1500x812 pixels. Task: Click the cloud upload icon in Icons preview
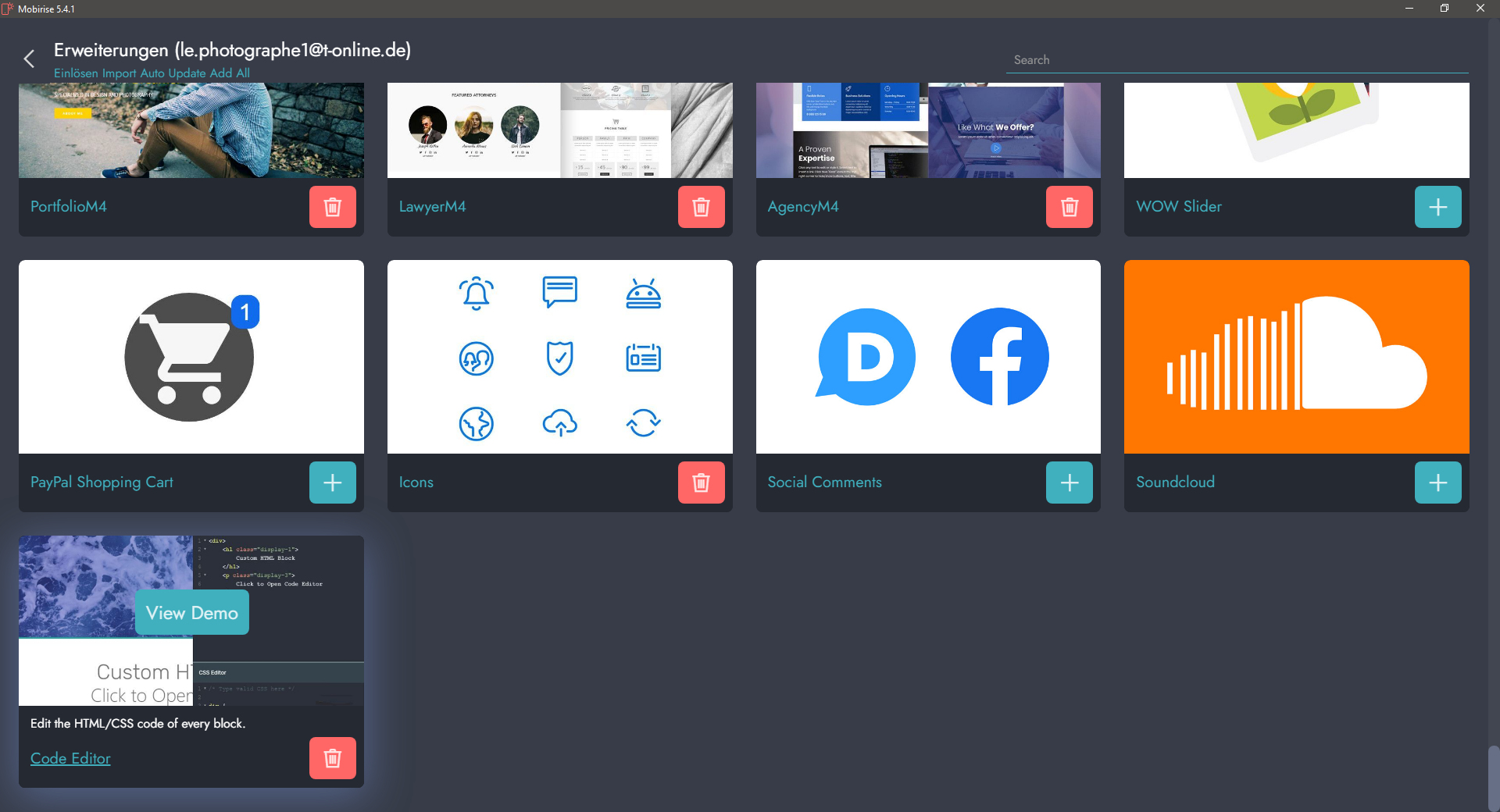pyautogui.click(x=560, y=423)
